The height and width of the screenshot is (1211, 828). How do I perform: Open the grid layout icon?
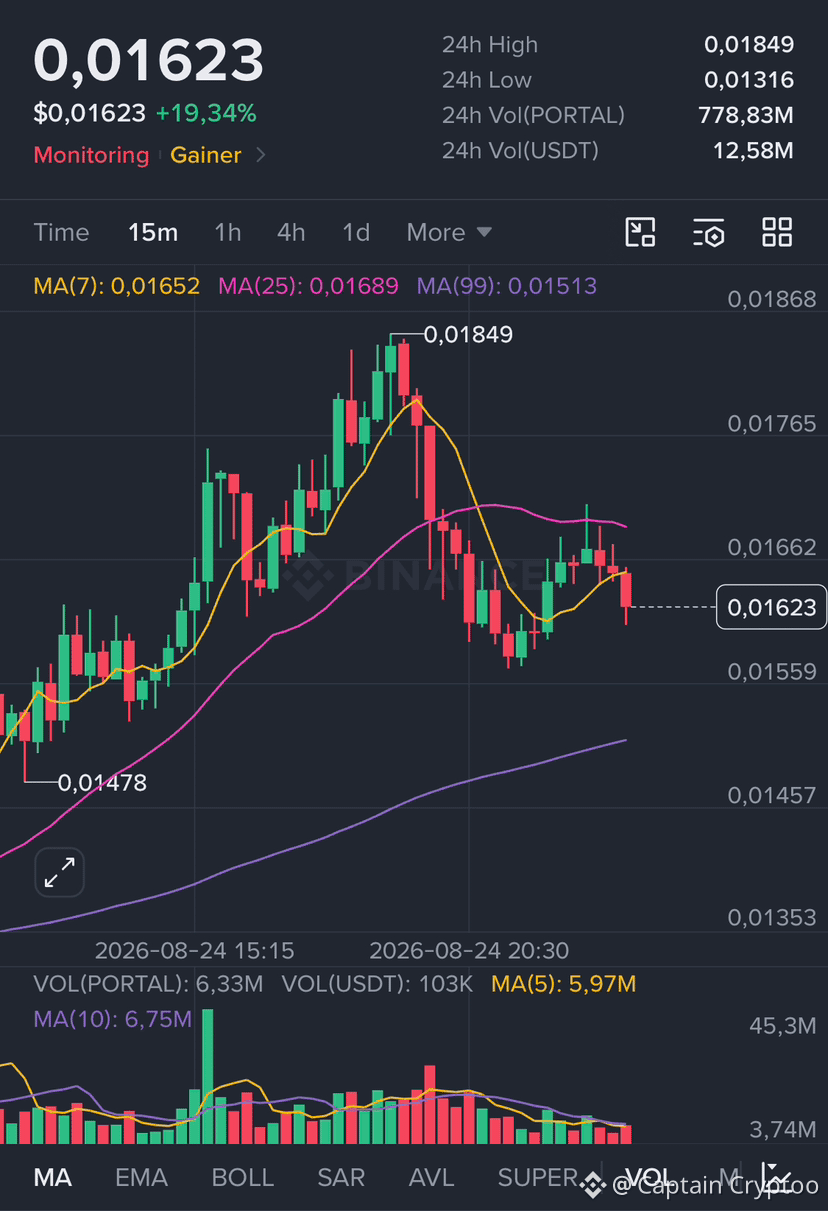(x=777, y=232)
